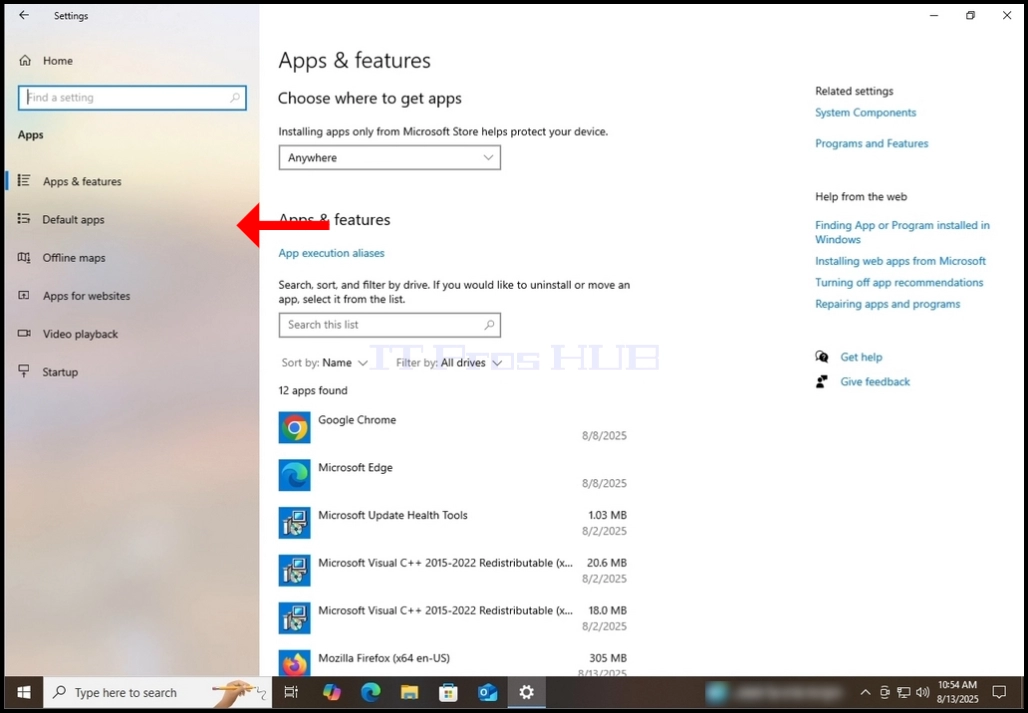
Task: Click the magnifier icon in Find a setting
Action: click(235, 98)
